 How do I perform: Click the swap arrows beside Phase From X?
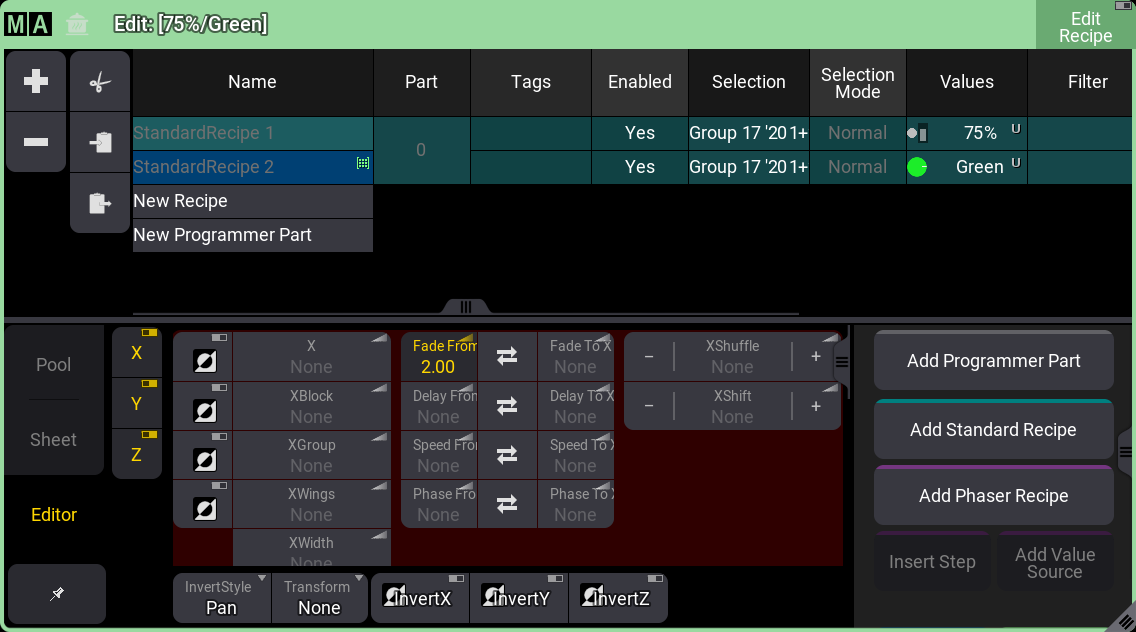(507, 504)
